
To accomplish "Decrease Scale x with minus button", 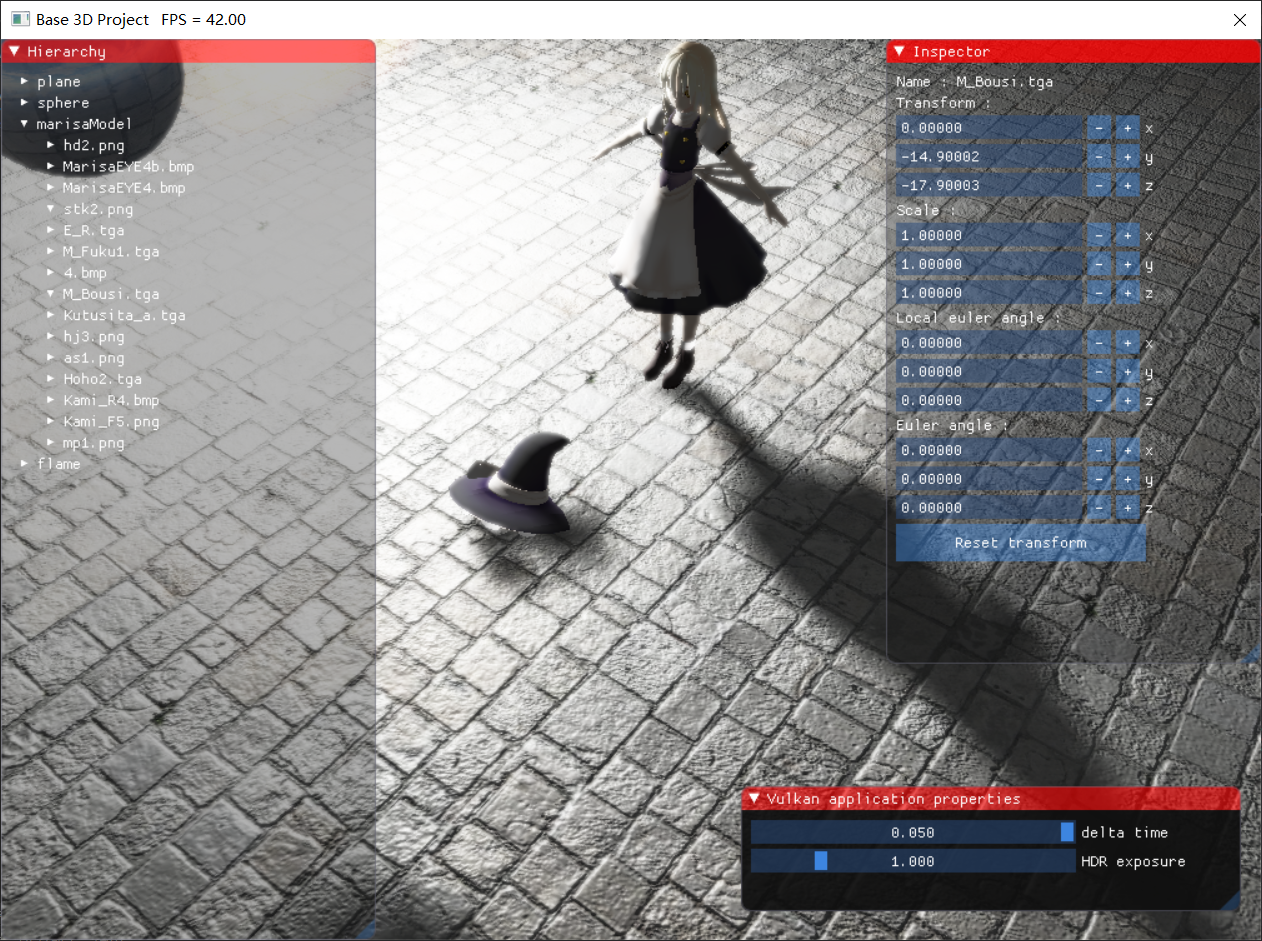I will pos(1098,235).
